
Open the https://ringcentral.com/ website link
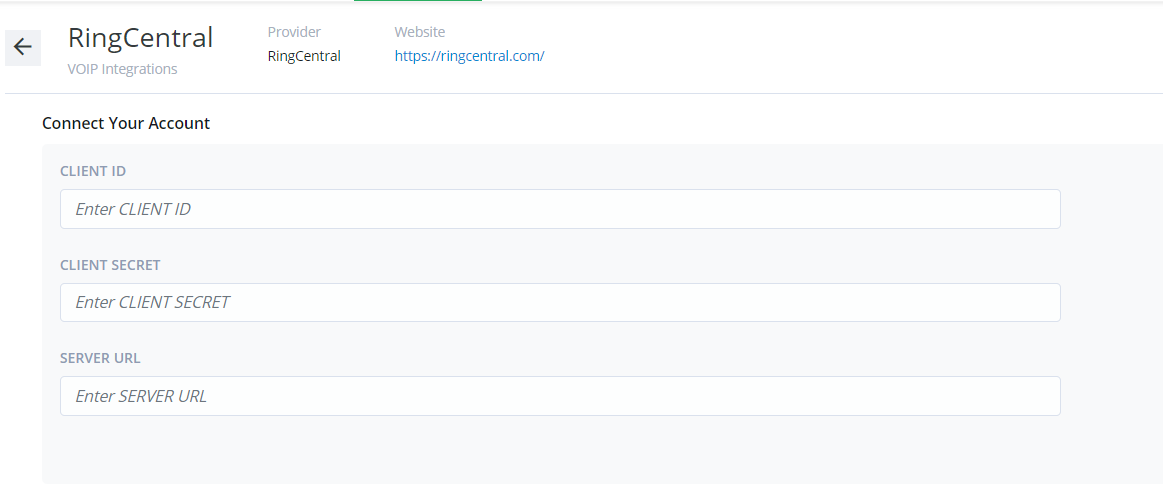[470, 56]
